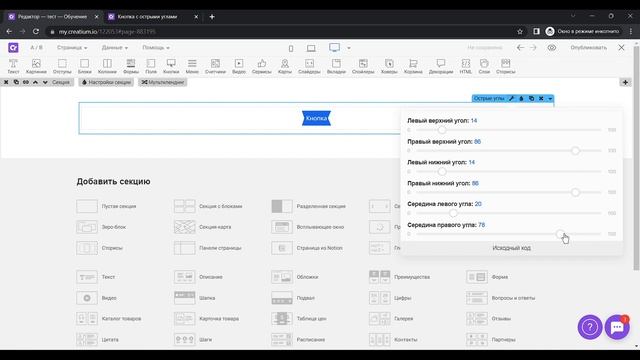Select the Слои tool in the toolbar
The width and height of the screenshot is (640, 360).
(484, 66)
